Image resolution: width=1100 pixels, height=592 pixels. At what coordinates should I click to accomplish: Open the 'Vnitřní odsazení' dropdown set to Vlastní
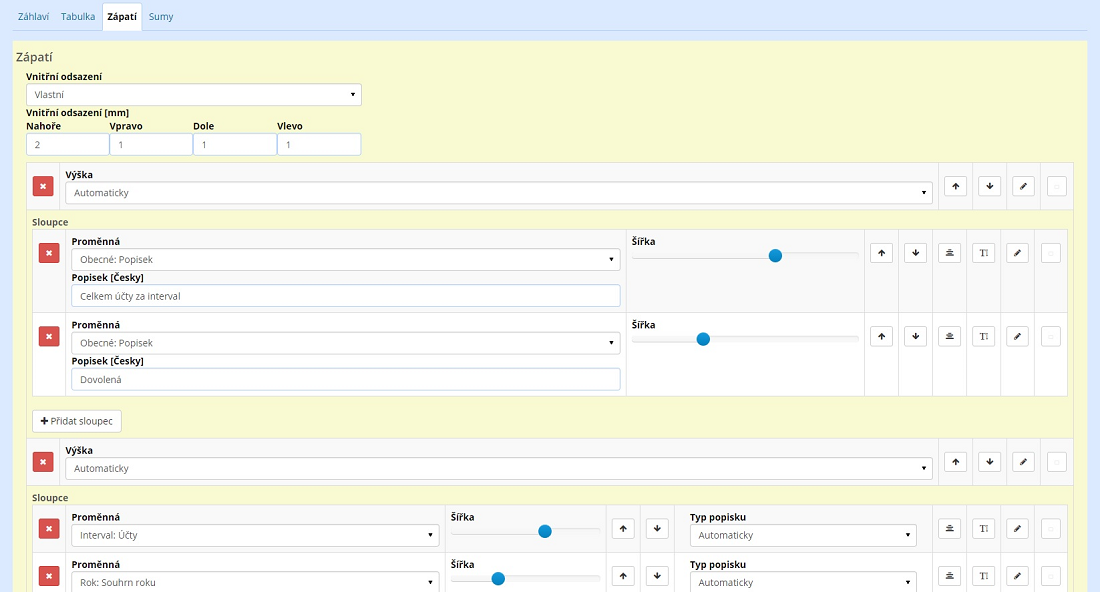click(194, 94)
